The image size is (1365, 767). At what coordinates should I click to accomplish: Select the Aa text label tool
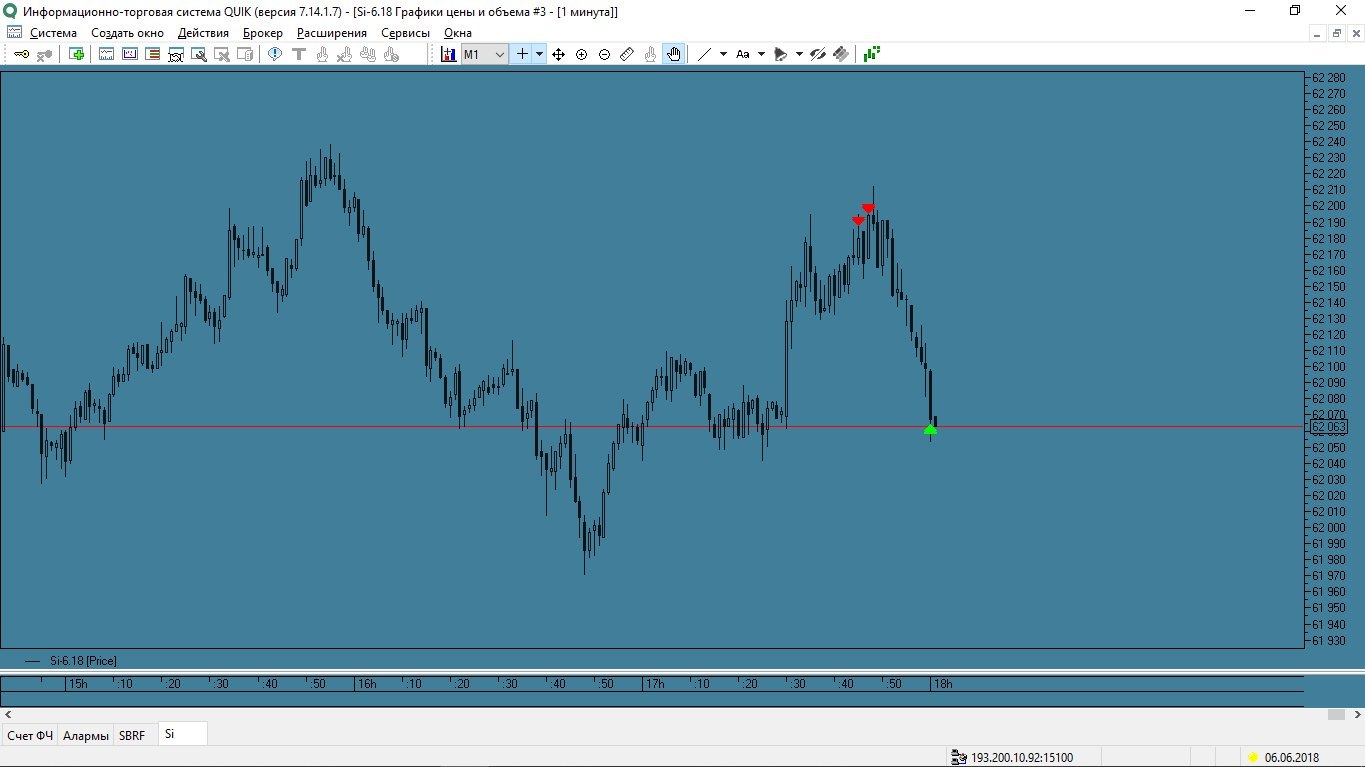click(x=743, y=54)
